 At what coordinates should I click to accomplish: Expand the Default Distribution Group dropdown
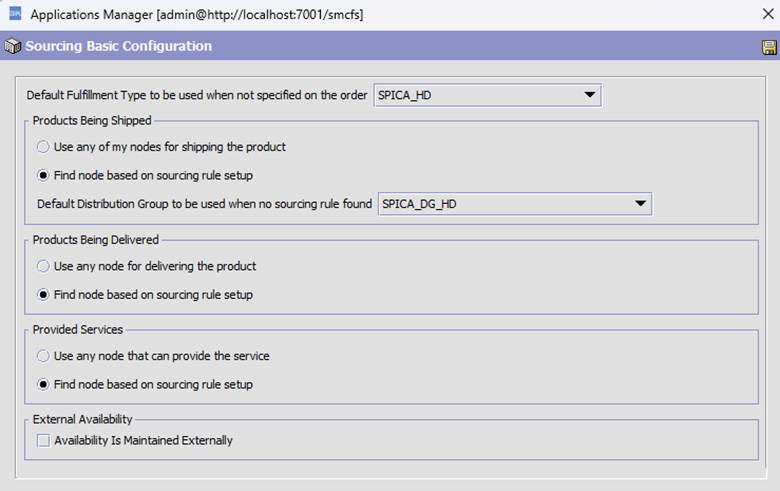pos(640,205)
